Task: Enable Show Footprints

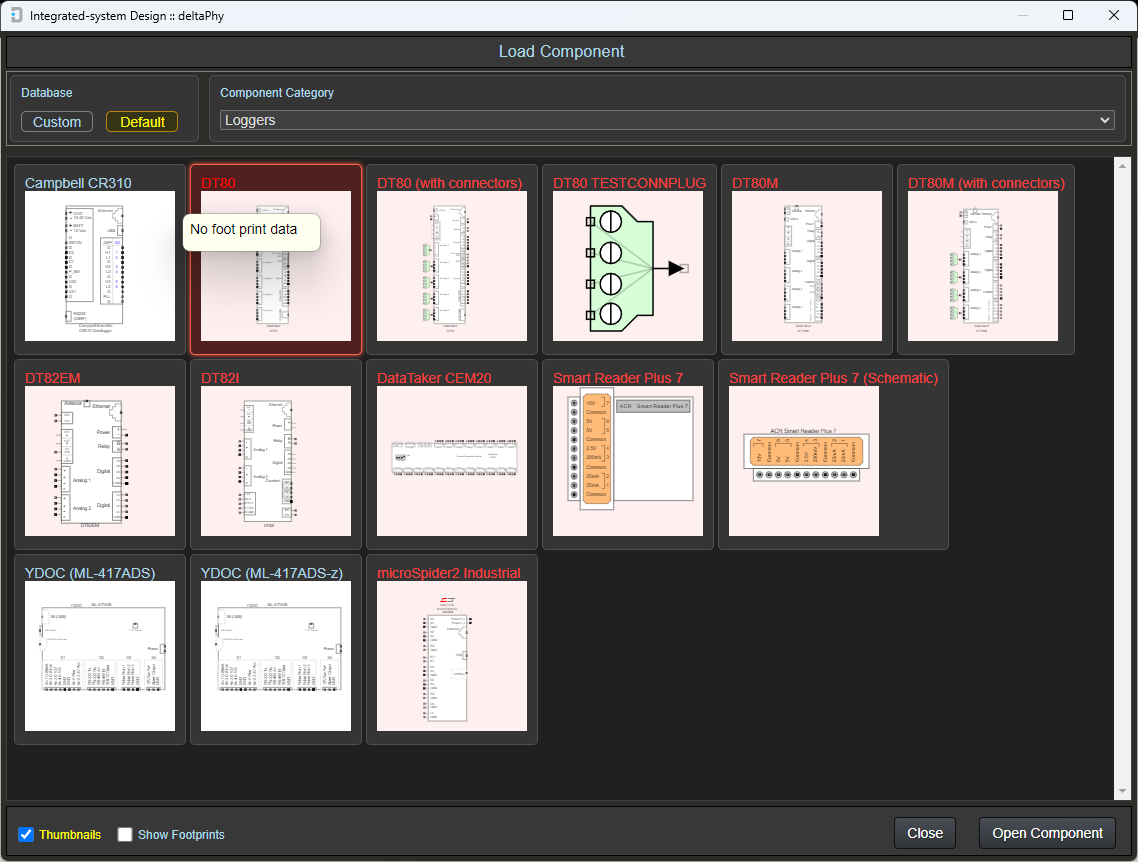Action: point(124,834)
